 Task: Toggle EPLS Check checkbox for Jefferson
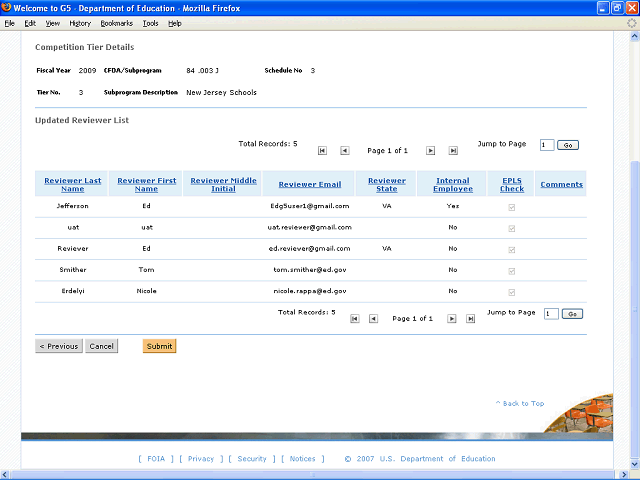point(512,207)
